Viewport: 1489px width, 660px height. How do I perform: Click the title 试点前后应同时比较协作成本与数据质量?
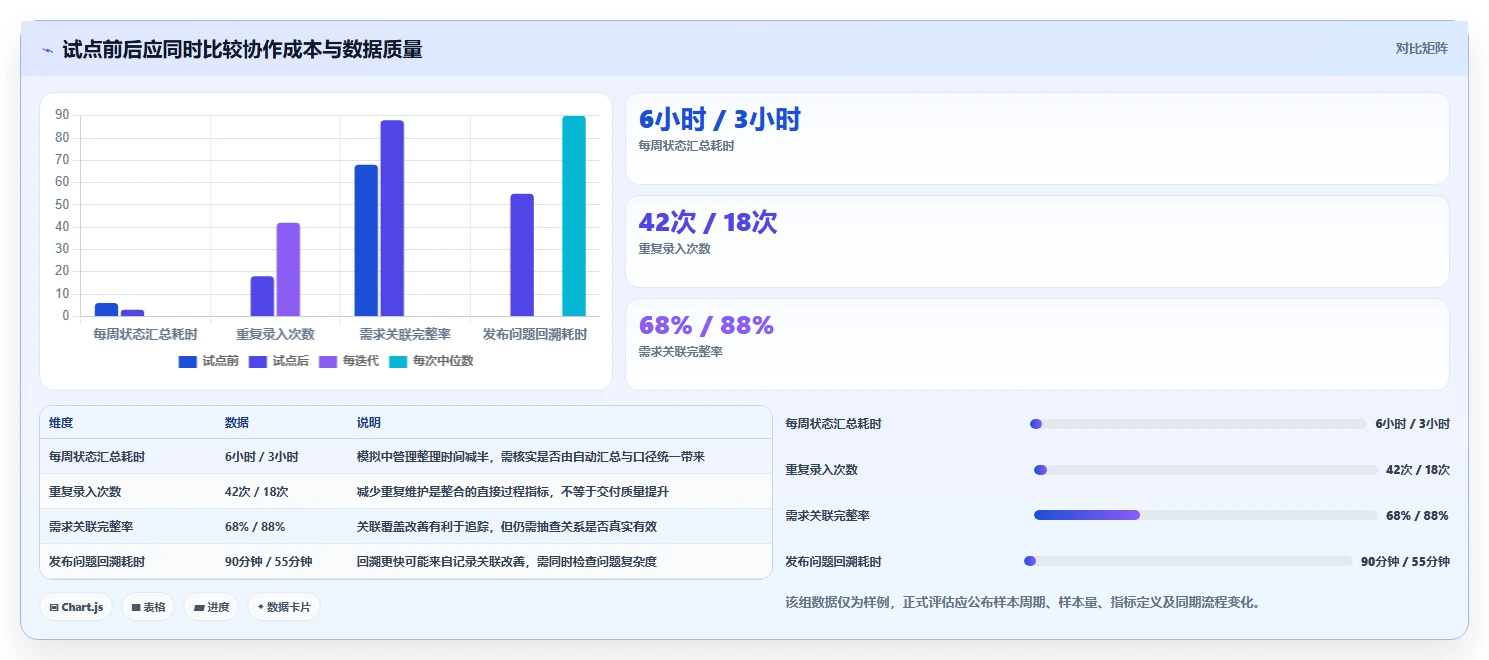[x=242, y=49]
